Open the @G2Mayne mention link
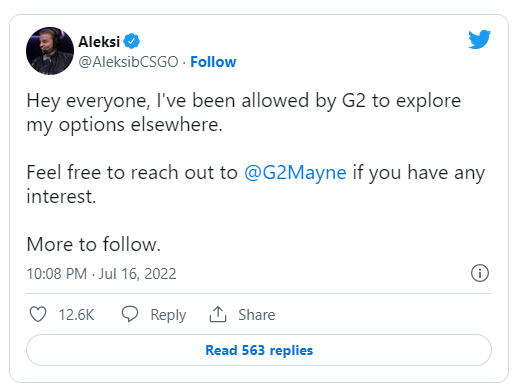The height and width of the screenshot is (386, 517). (295, 173)
